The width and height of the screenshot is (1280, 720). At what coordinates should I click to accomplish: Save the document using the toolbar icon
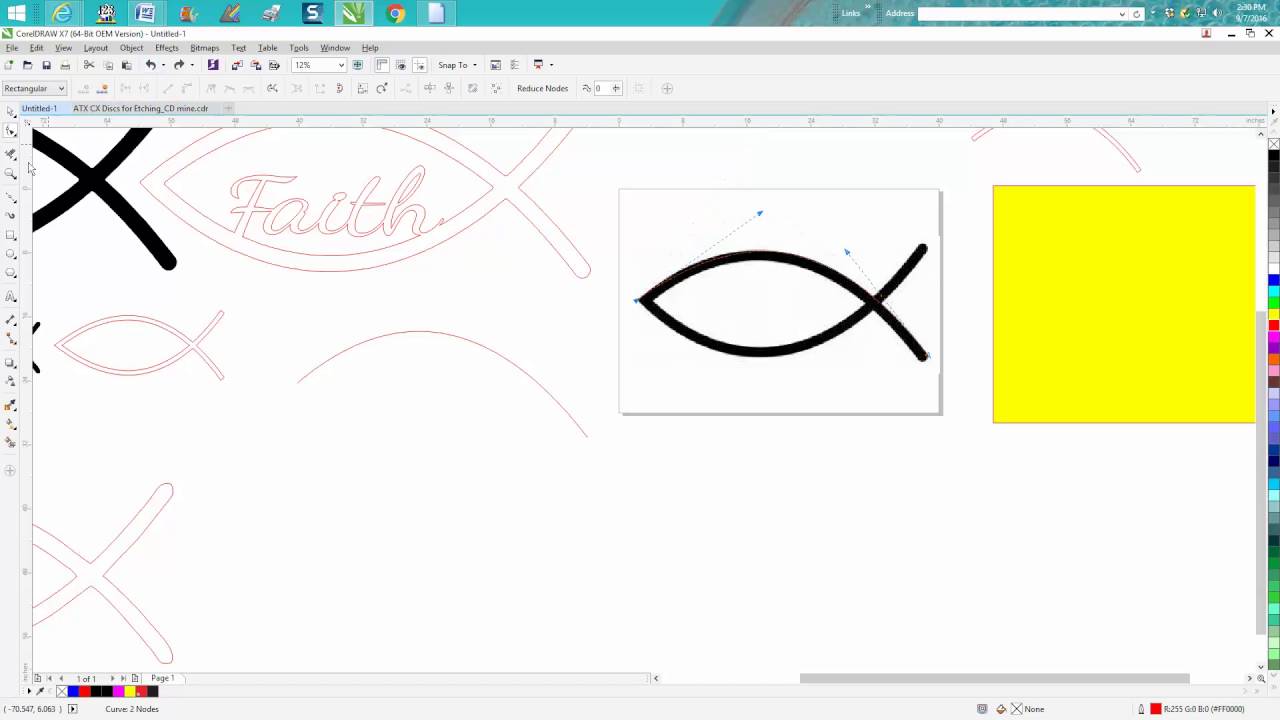[x=47, y=64]
